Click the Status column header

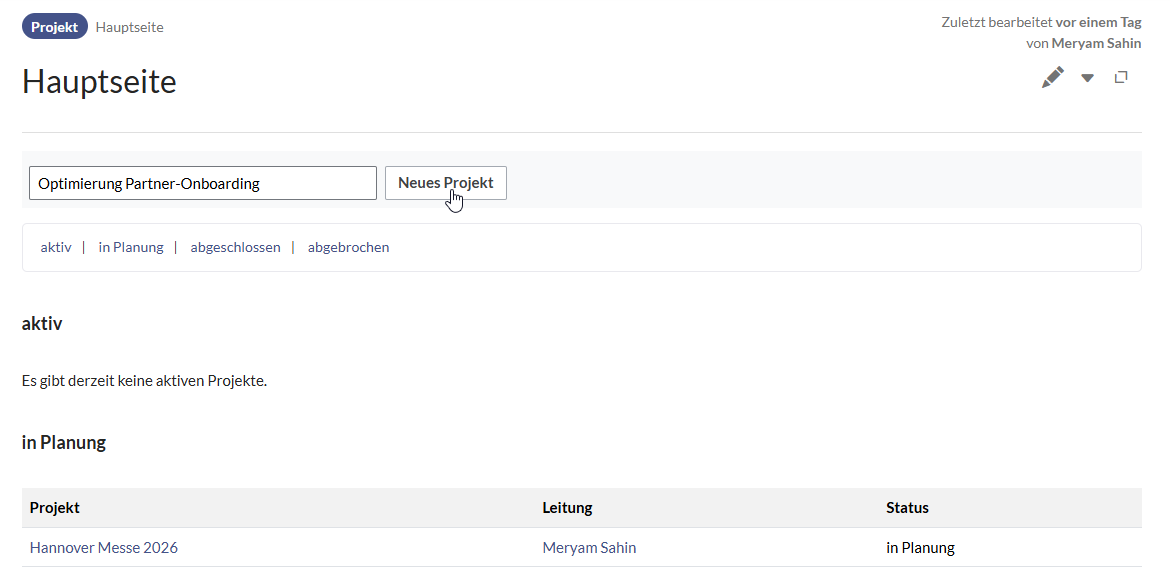pyautogui.click(x=907, y=507)
